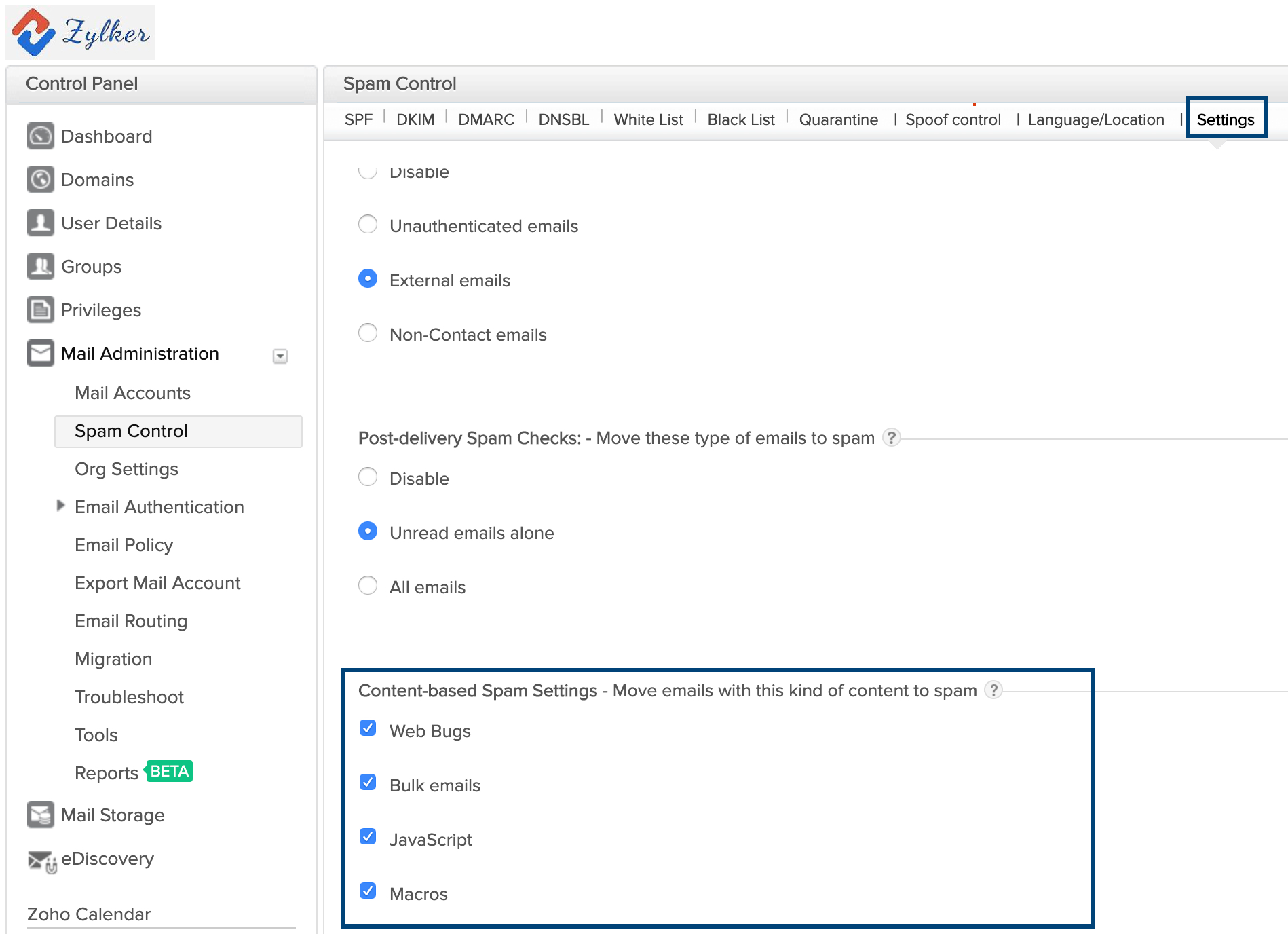Uncheck the Macros checkbox

[368, 891]
